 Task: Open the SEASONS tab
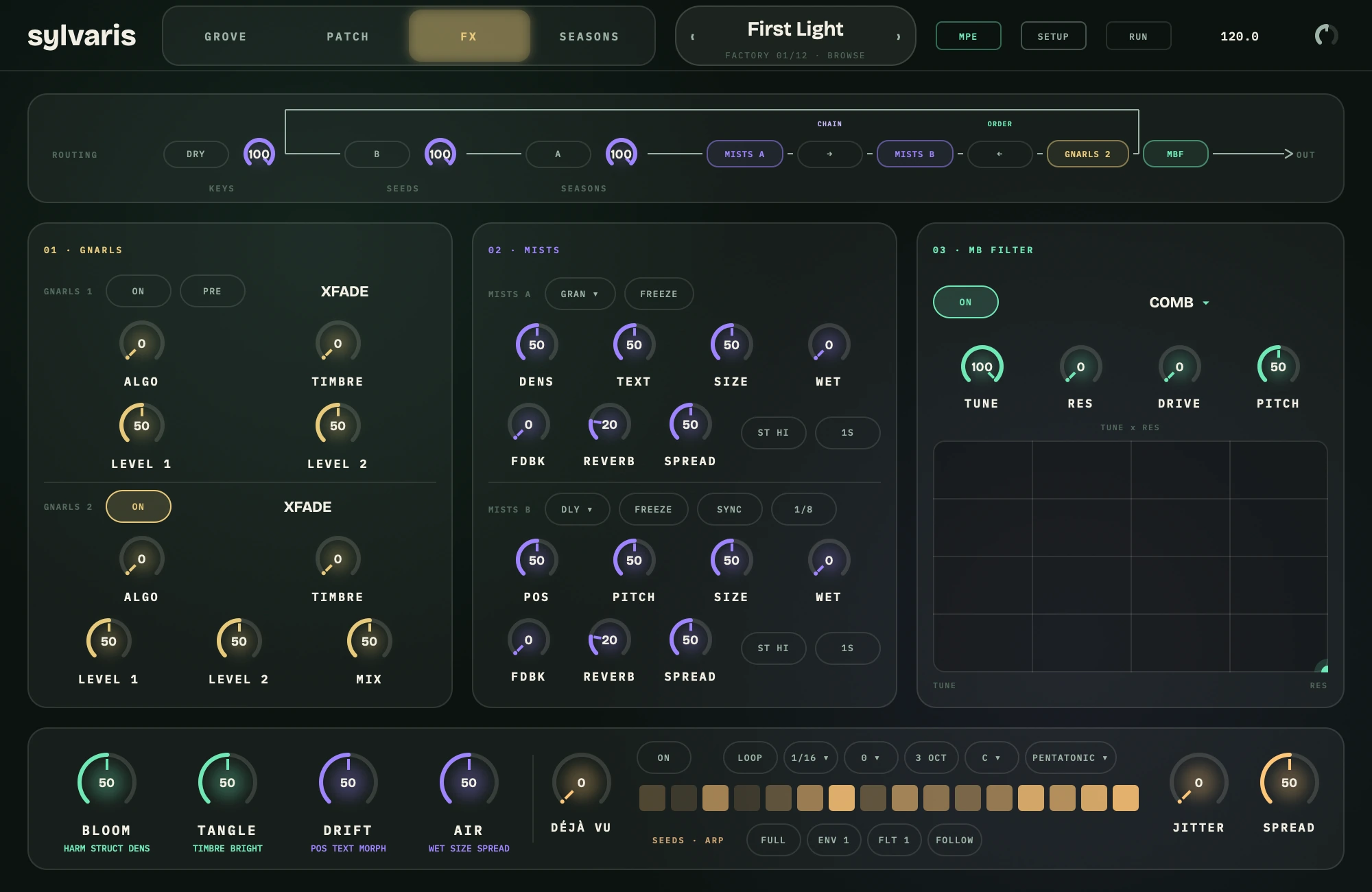pyautogui.click(x=589, y=36)
